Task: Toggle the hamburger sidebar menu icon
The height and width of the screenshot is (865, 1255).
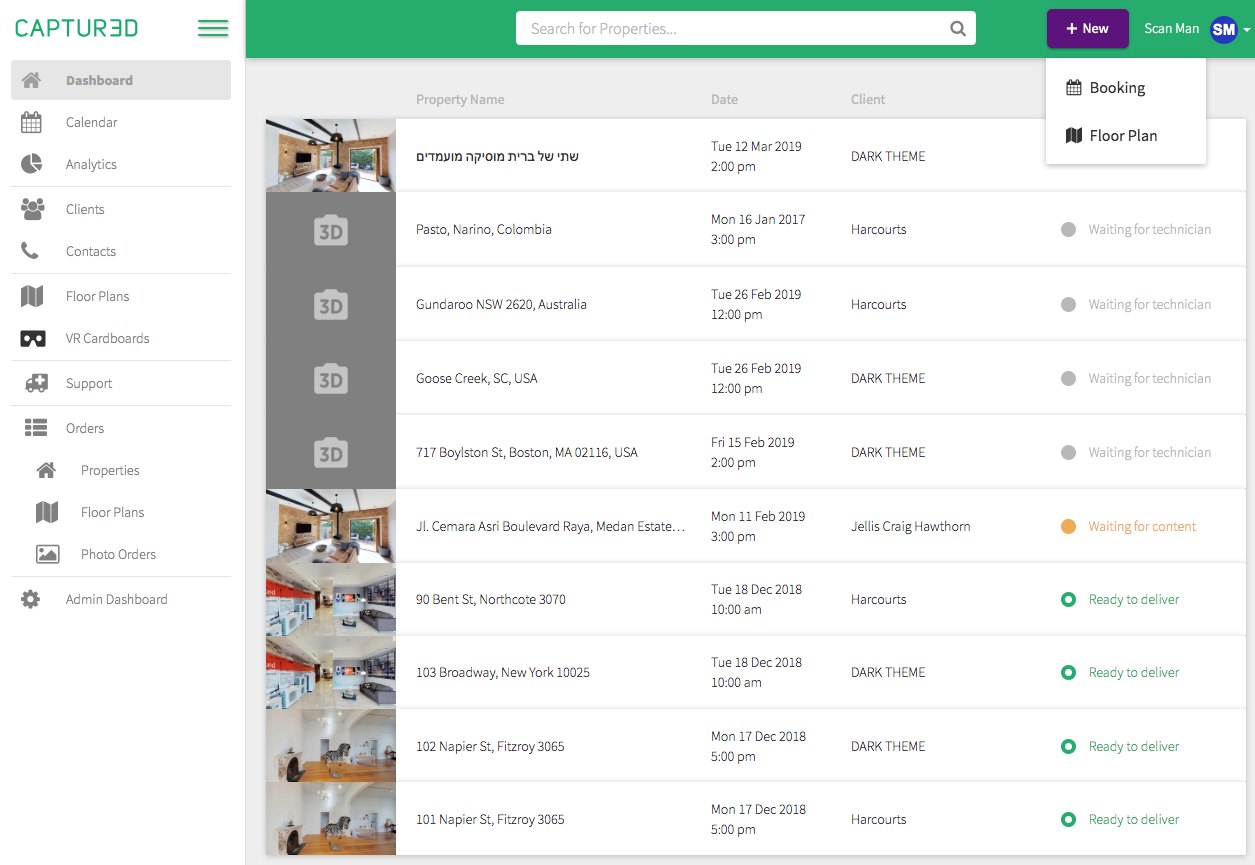Action: [213, 29]
